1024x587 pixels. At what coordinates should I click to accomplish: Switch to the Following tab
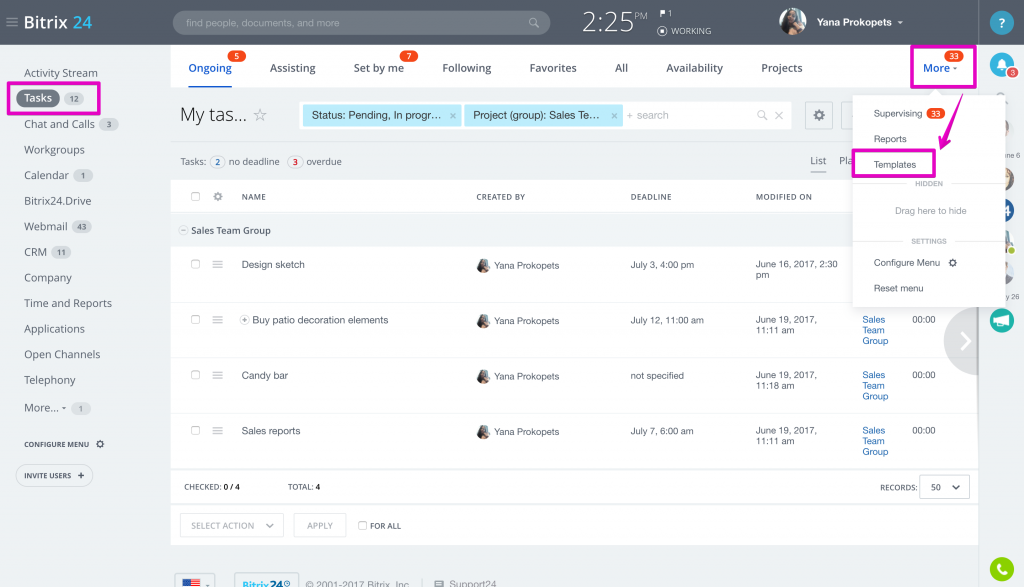[466, 68]
